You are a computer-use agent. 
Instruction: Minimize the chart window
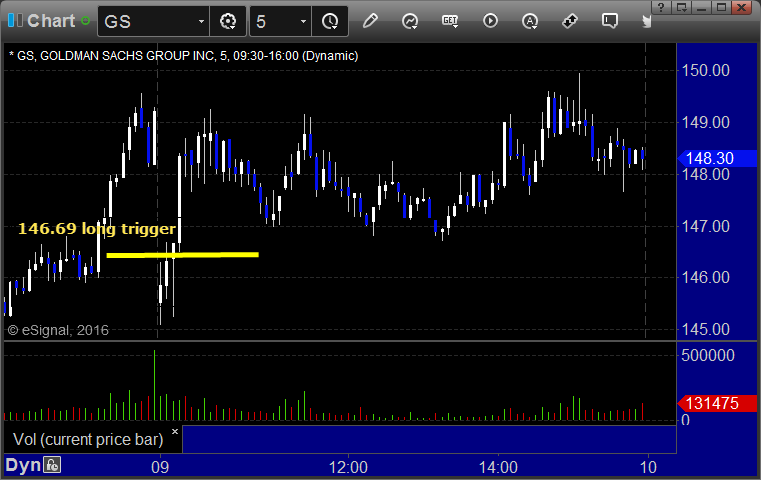click(701, 7)
